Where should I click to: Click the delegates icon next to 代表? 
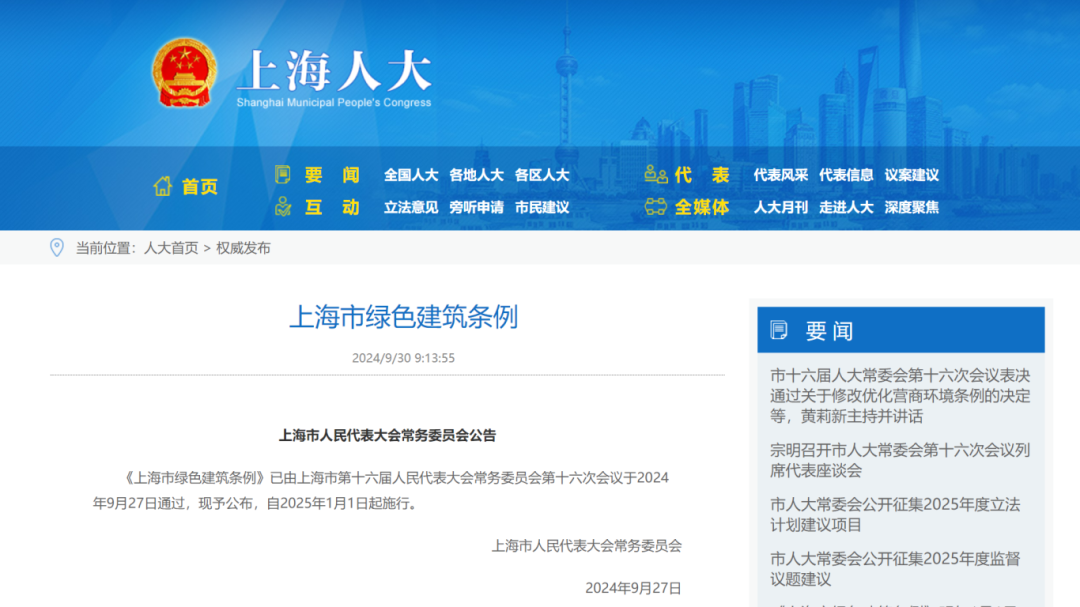(655, 174)
